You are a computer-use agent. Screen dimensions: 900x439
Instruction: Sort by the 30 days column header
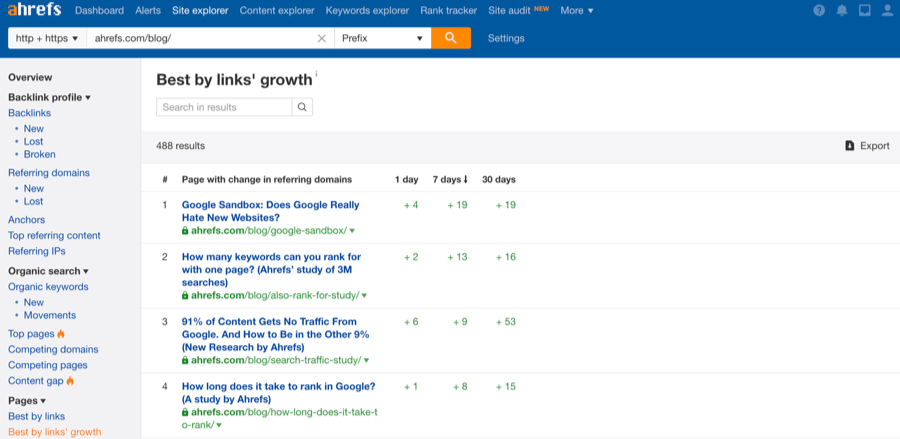499,180
